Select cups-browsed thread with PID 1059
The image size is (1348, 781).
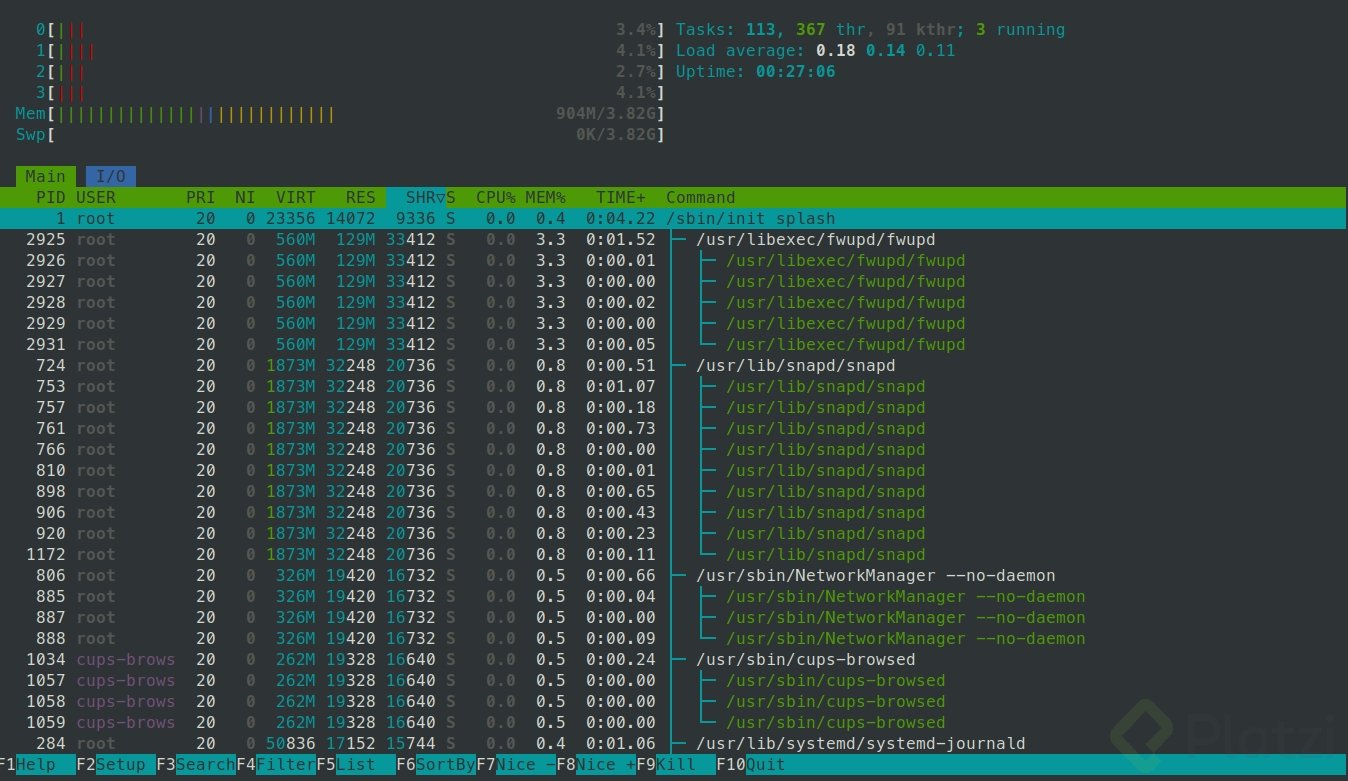tap(674, 723)
